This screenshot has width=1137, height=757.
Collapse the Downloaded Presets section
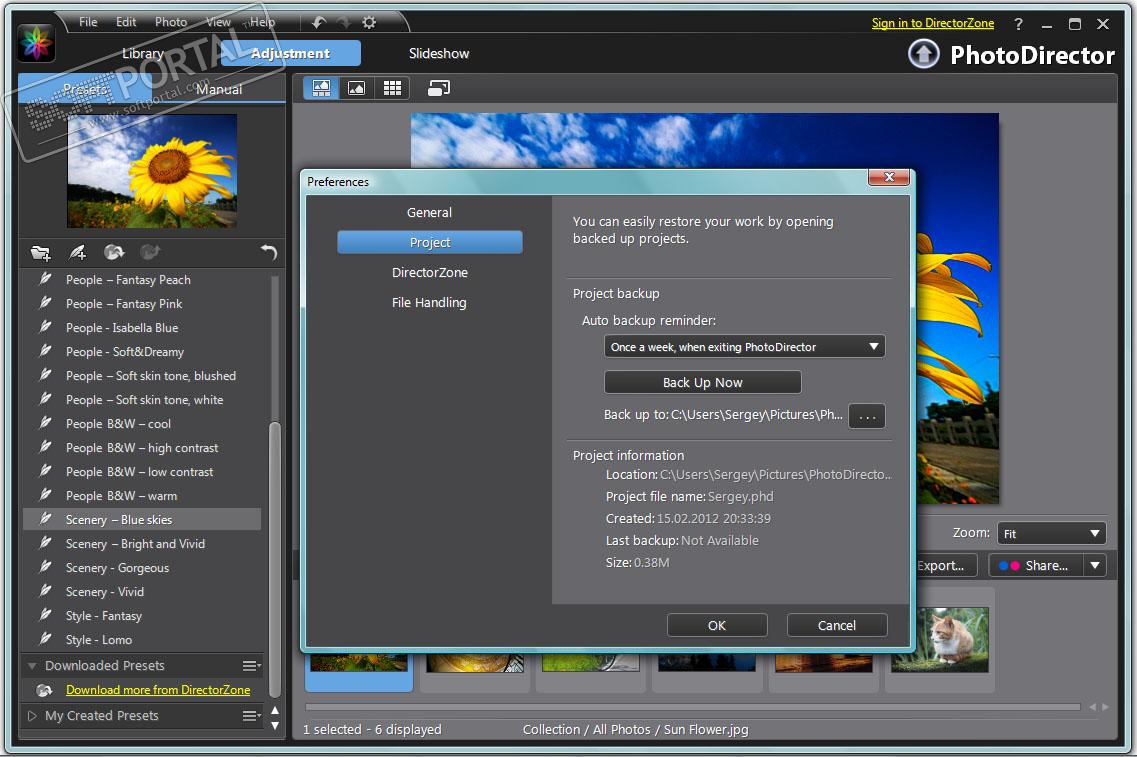32,665
